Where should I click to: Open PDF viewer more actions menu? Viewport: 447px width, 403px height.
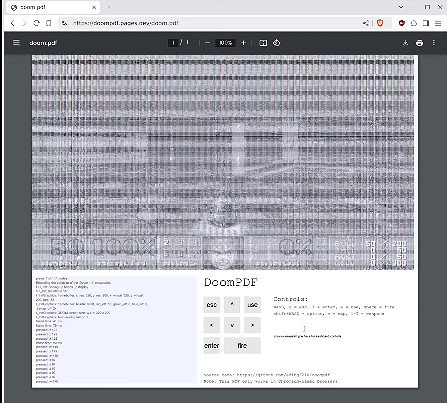[x=433, y=43]
